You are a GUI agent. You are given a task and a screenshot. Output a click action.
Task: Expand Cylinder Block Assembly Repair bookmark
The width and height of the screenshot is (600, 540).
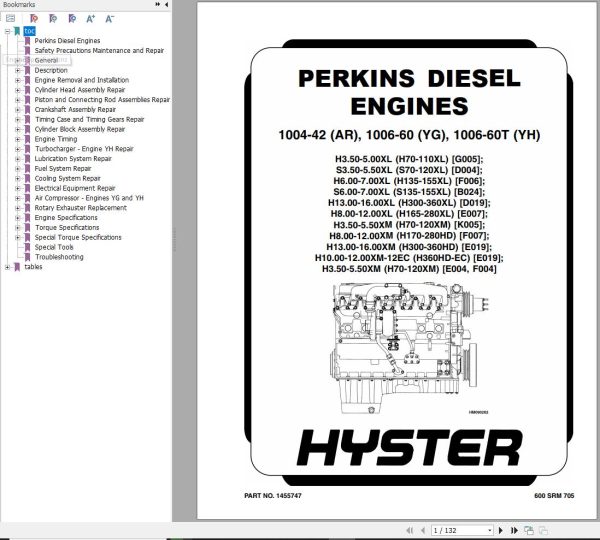(x=18, y=129)
